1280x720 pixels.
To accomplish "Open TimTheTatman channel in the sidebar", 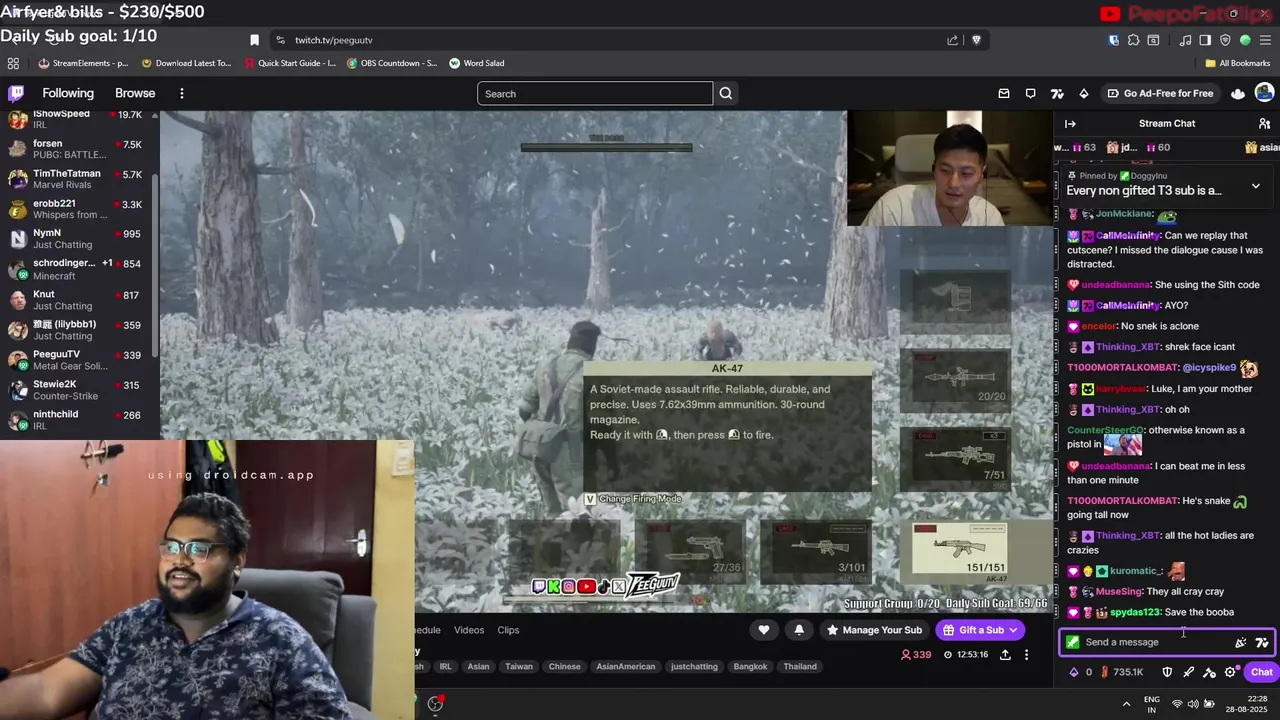I will coord(79,179).
